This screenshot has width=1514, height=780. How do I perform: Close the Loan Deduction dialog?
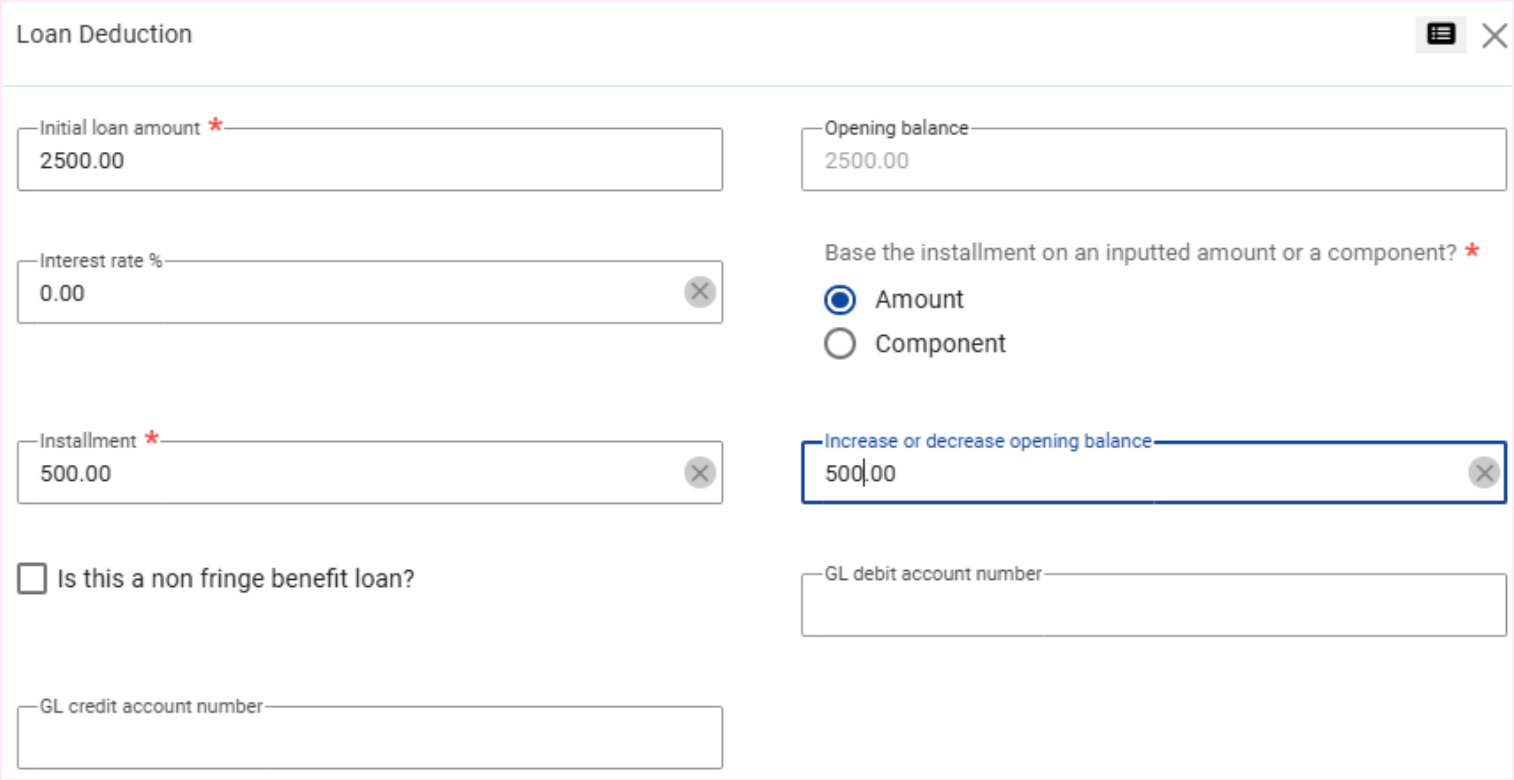(1494, 36)
